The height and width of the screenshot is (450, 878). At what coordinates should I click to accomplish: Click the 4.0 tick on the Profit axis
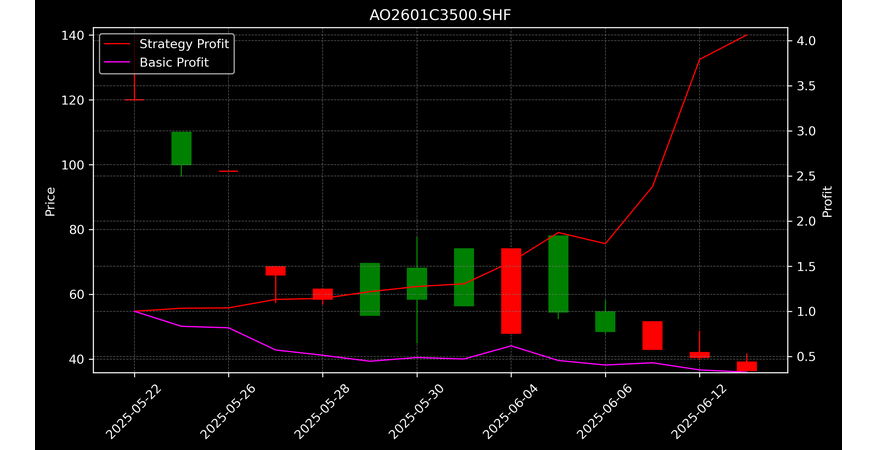(x=805, y=41)
